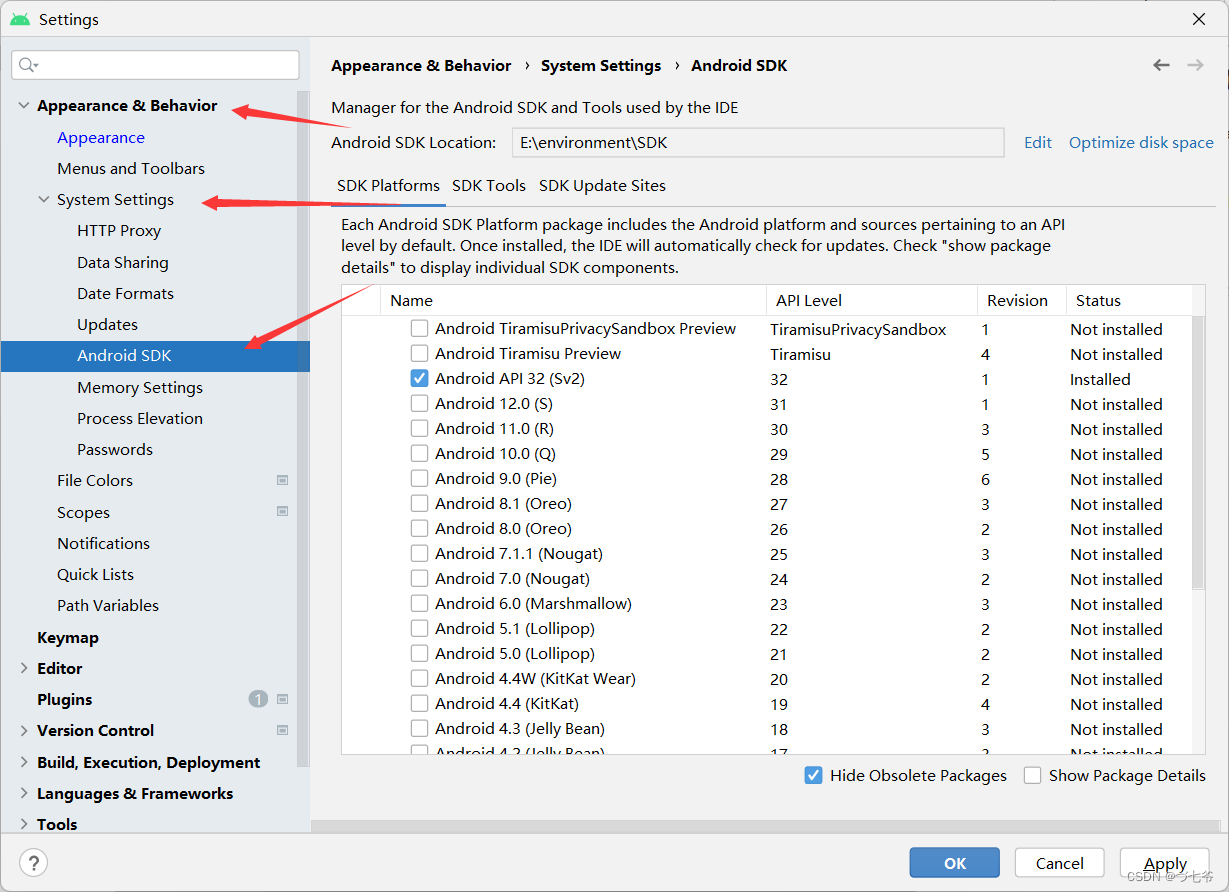Screen dimensions: 1229x892
Task: Open Notifications settings page
Action: [x=103, y=543]
